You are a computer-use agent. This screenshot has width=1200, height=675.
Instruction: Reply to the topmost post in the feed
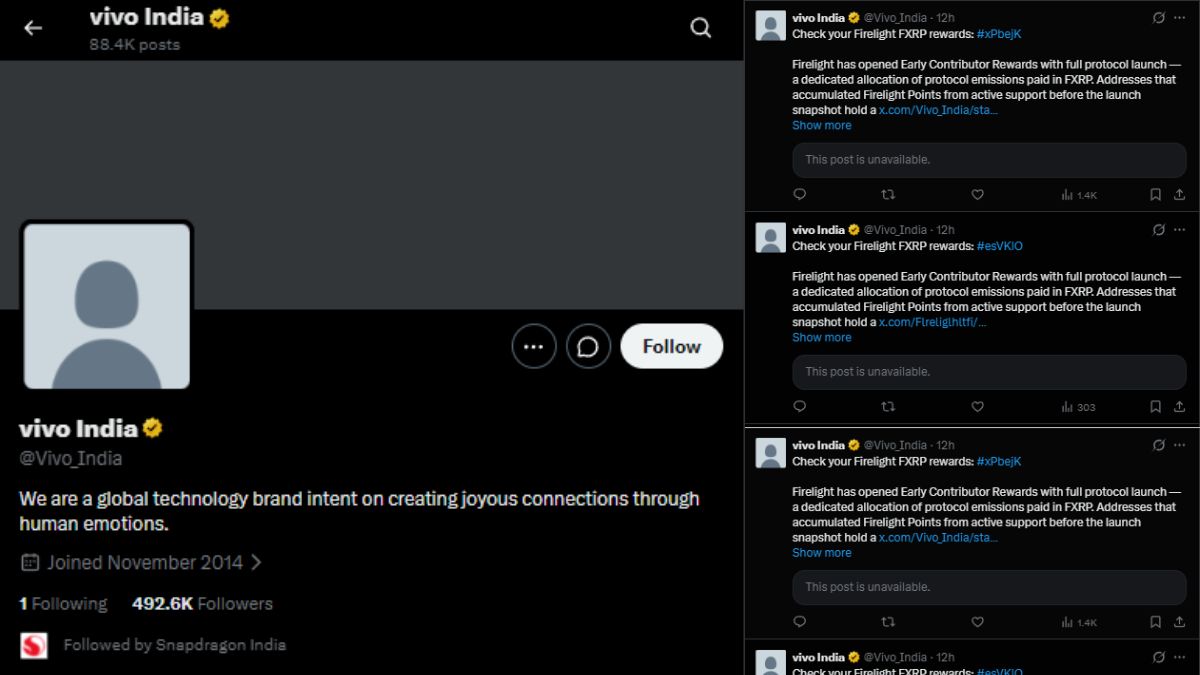point(799,195)
